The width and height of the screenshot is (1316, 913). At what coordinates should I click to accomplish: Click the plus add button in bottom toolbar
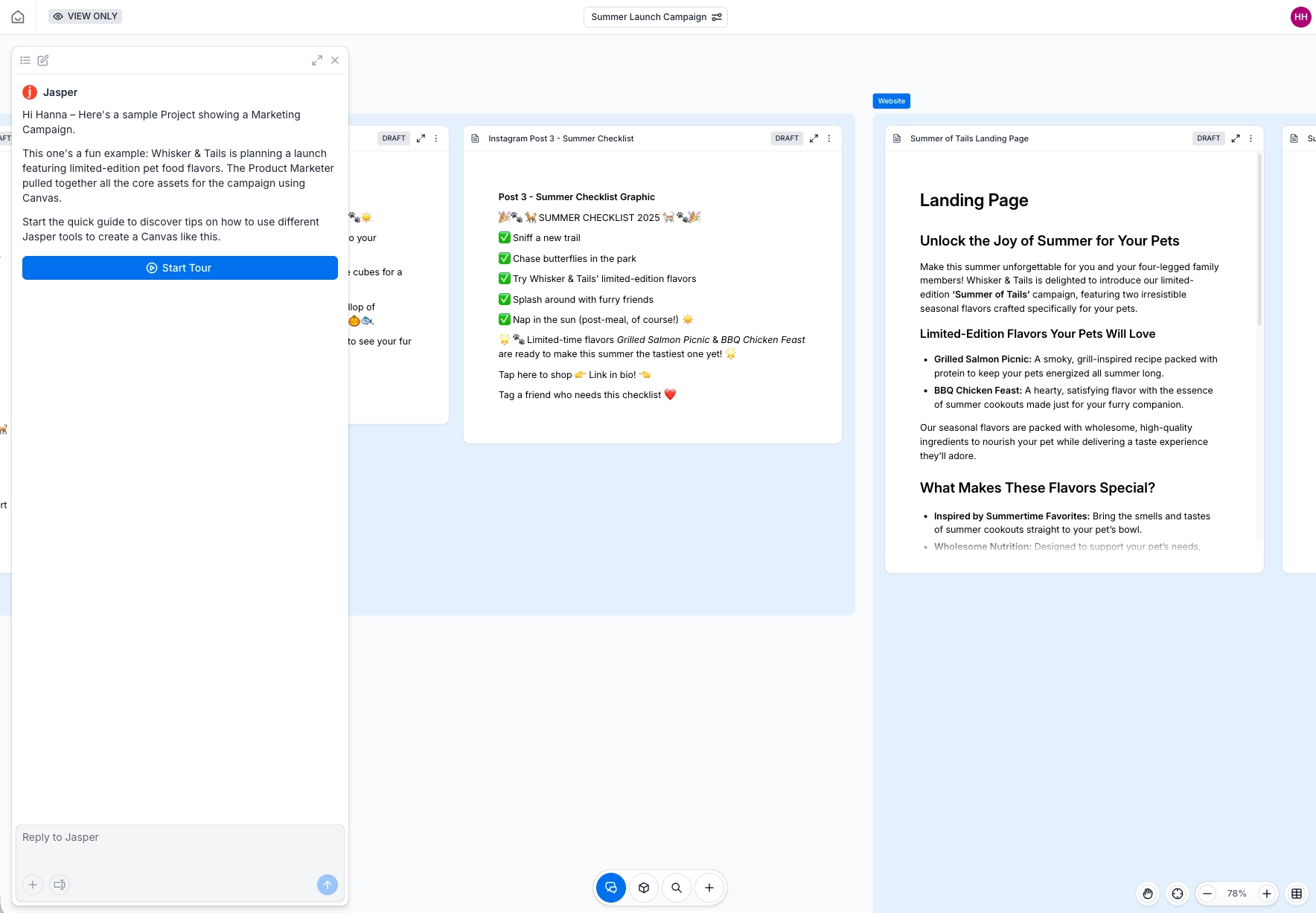[709, 888]
